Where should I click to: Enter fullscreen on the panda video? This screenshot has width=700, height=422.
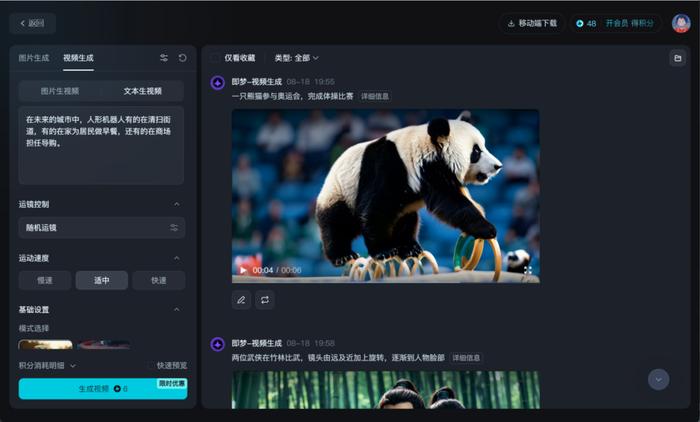point(528,270)
